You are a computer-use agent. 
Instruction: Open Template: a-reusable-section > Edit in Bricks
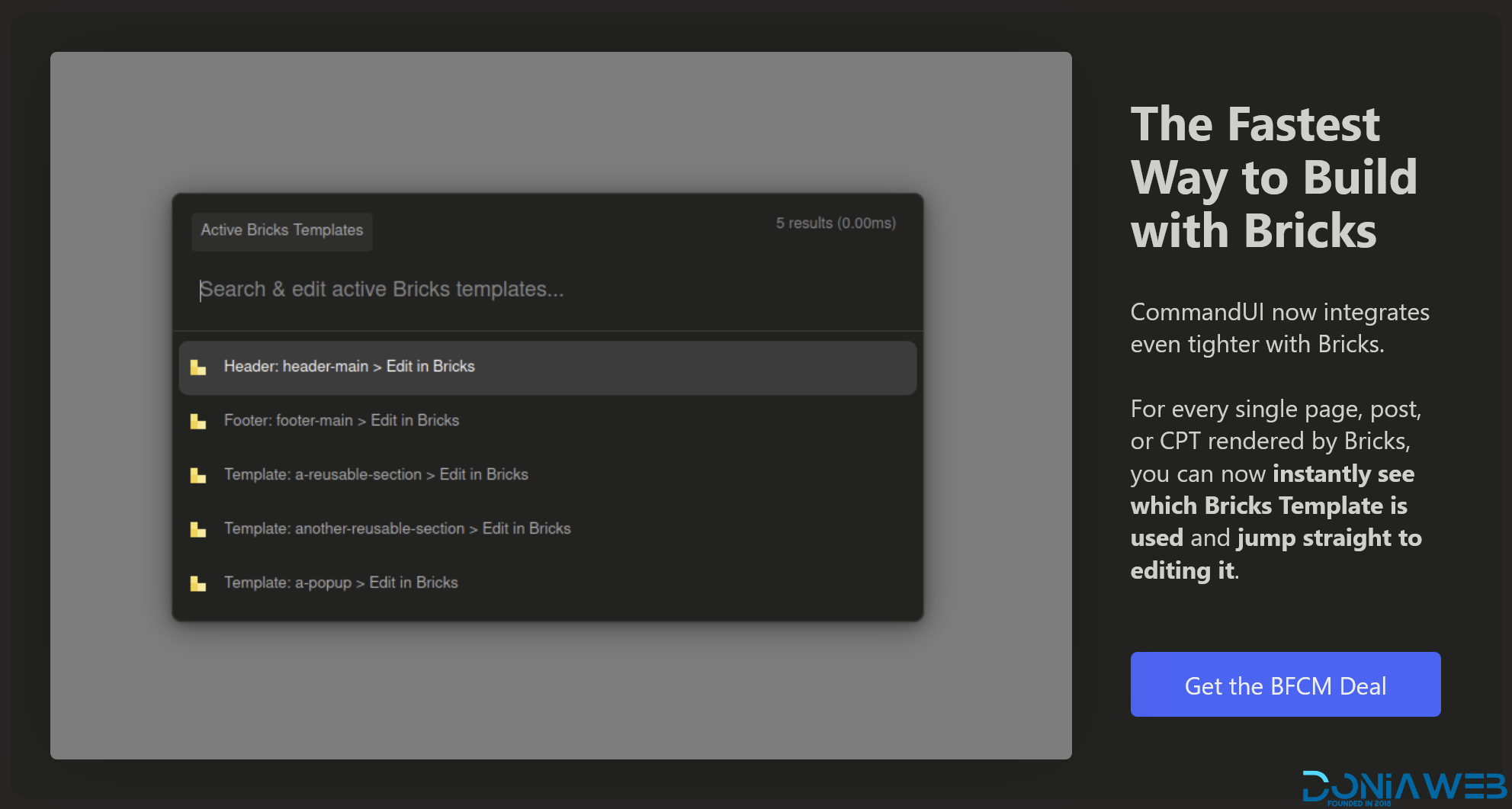[547, 476]
